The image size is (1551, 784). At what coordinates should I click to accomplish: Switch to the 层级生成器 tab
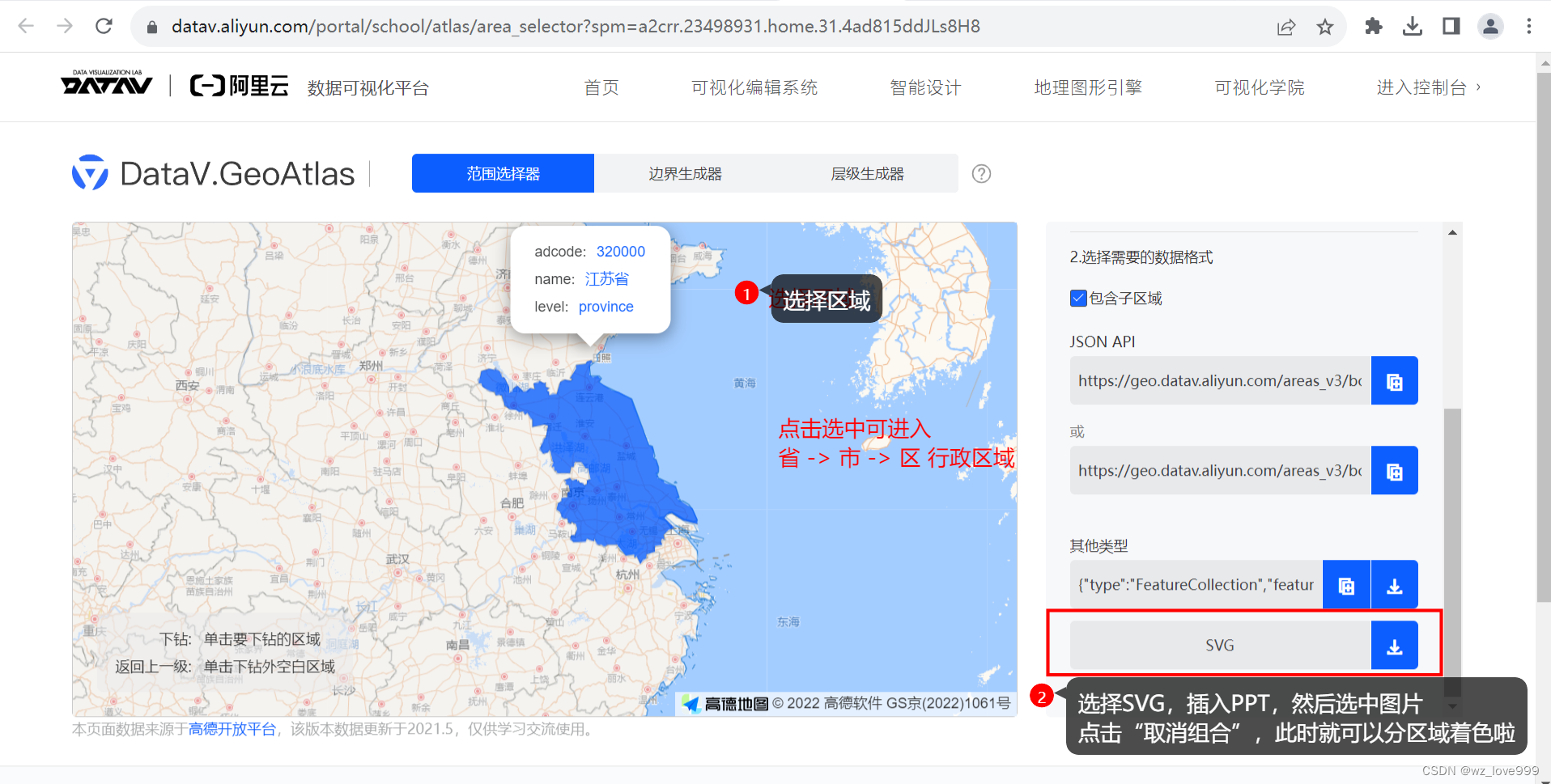[867, 173]
